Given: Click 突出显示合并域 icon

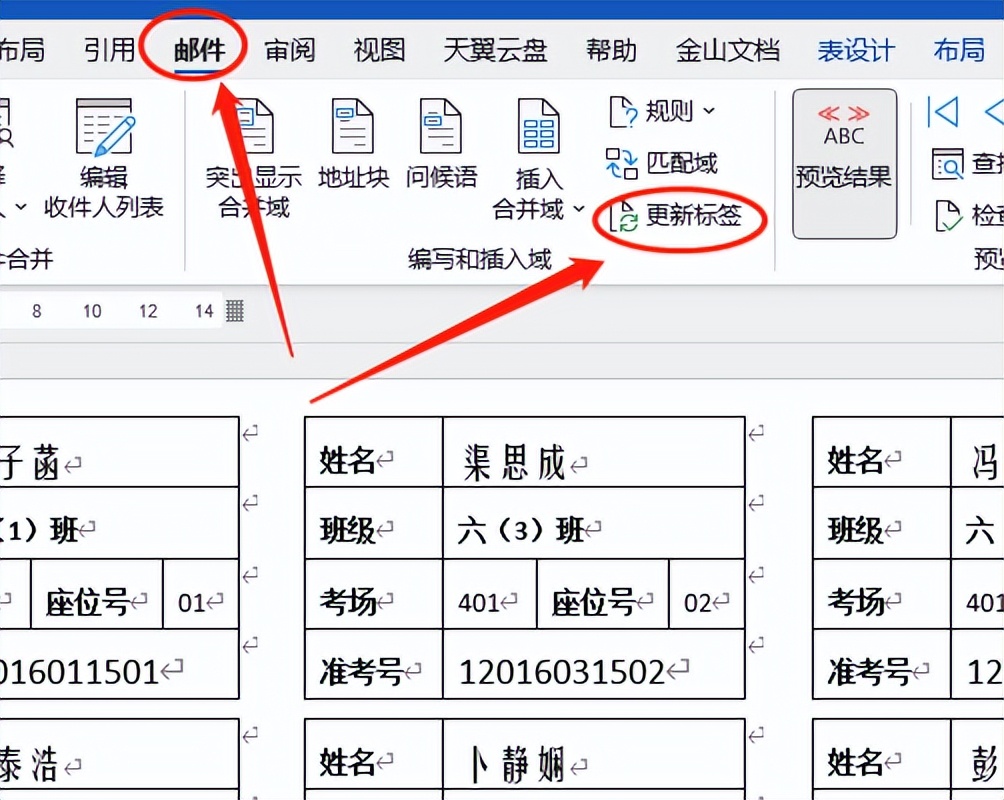Looking at the screenshot, I should pos(254,126).
